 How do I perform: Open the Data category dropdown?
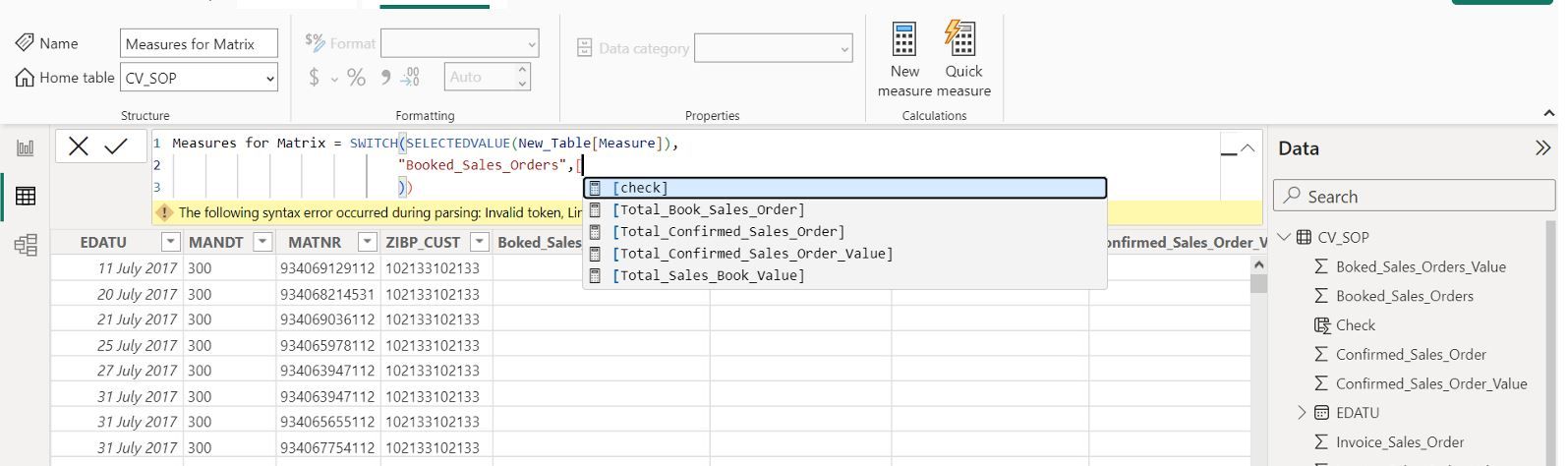click(844, 48)
